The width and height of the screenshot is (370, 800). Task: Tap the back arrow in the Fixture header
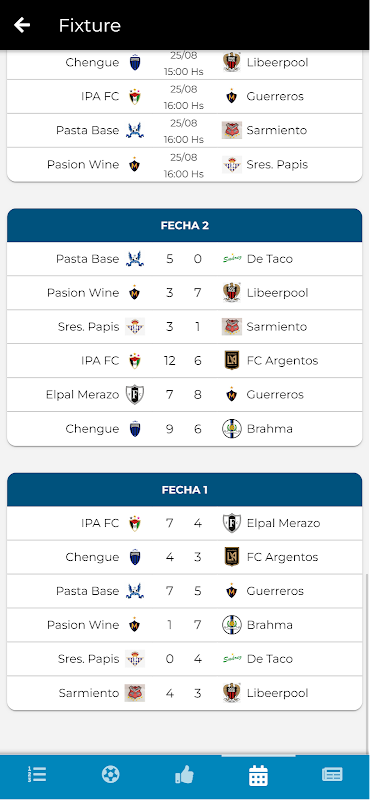[x=22, y=25]
